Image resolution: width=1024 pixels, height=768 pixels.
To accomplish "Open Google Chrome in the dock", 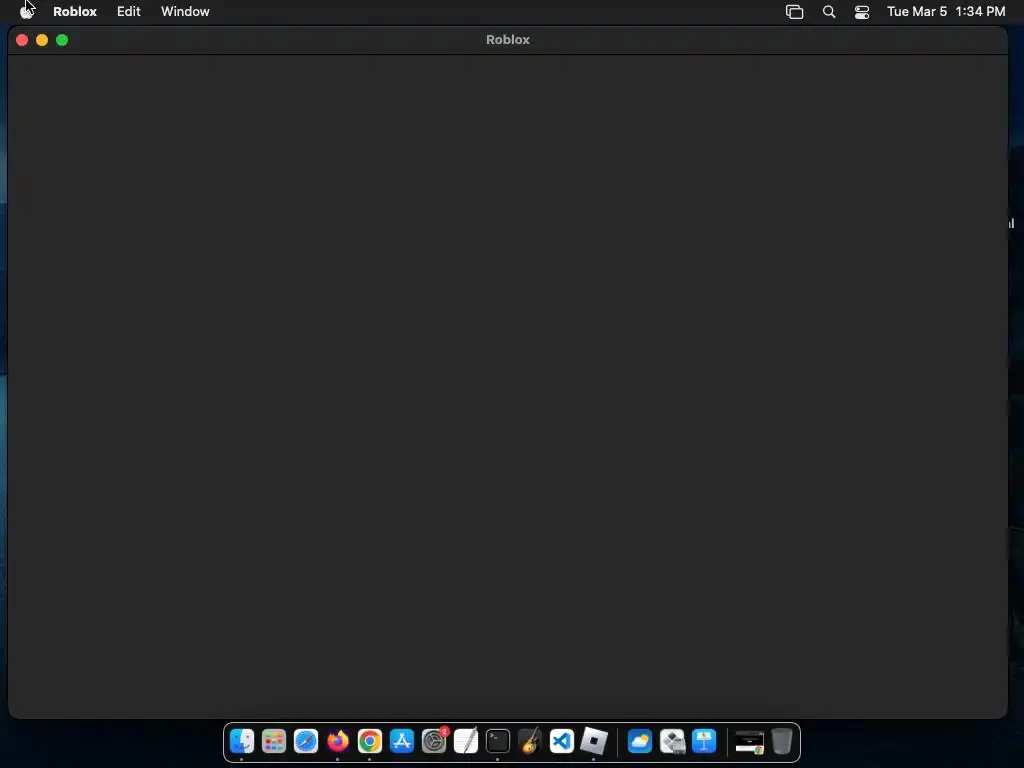I will pyautogui.click(x=370, y=741).
